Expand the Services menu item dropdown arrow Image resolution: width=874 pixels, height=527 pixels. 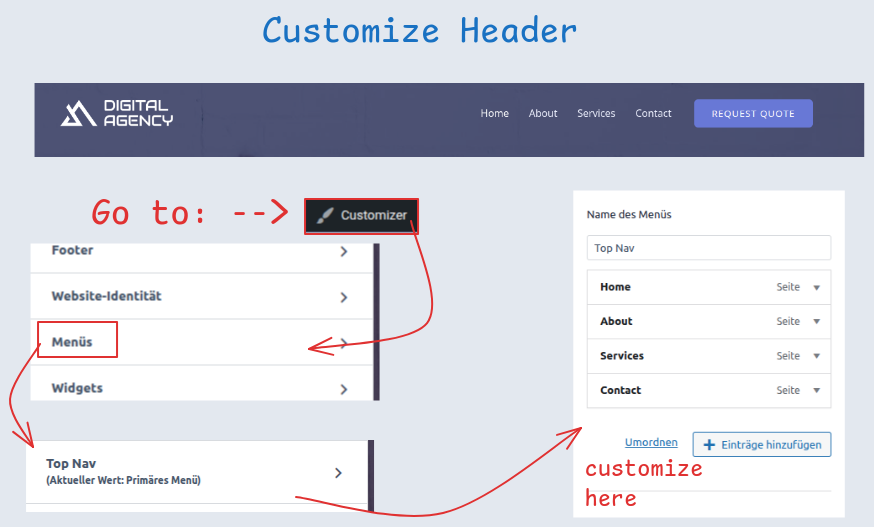816,356
